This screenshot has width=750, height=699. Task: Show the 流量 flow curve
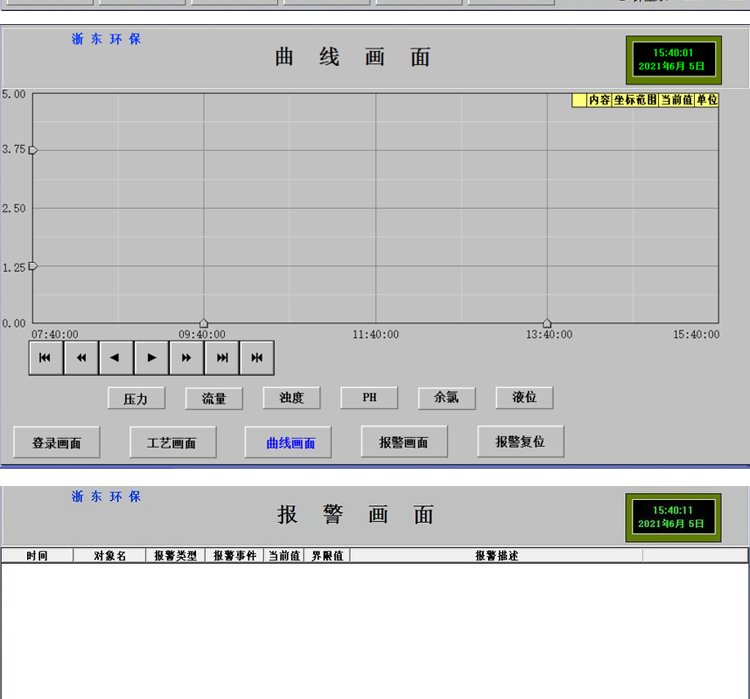pos(214,398)
